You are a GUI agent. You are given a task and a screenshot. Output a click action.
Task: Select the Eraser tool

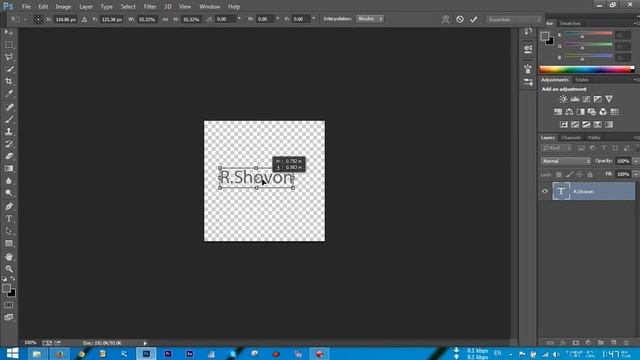[9, 156]
